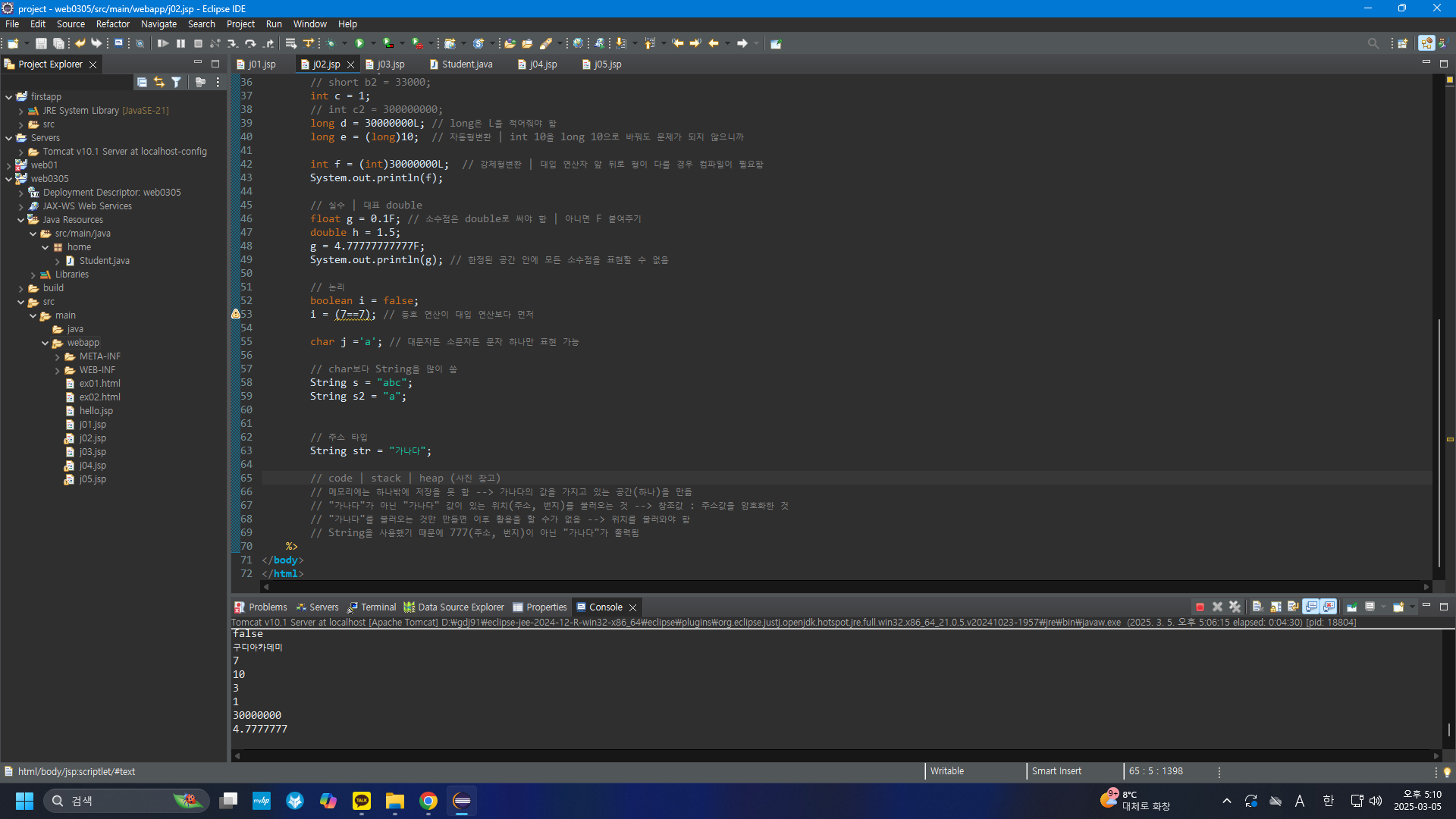Open the Run button dropdown arrow
This screenshot has width=1456, height=819.
(373, 44)
